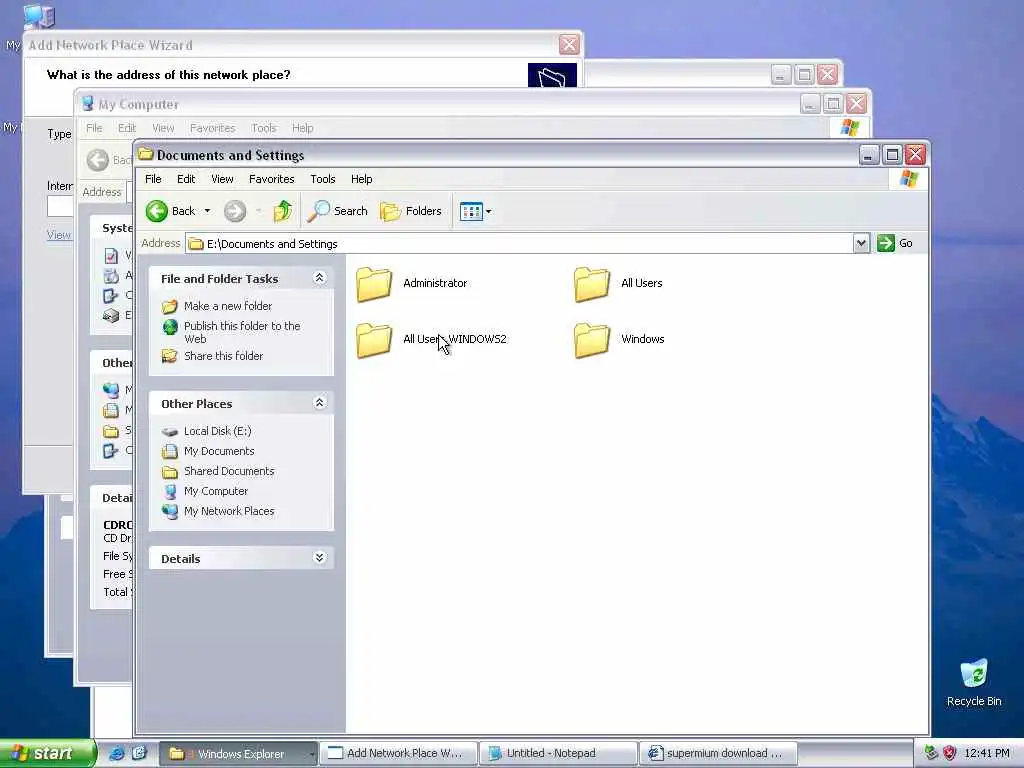1024x768 pixels.
Task: Click Make a new folder
Action: [228, 306]
